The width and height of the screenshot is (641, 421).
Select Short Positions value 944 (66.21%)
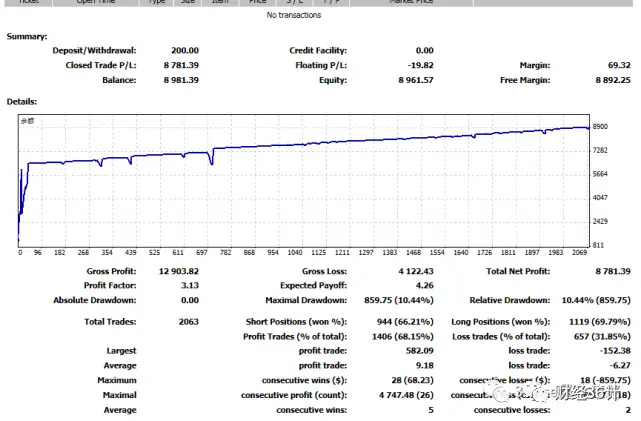pos(405,322)
